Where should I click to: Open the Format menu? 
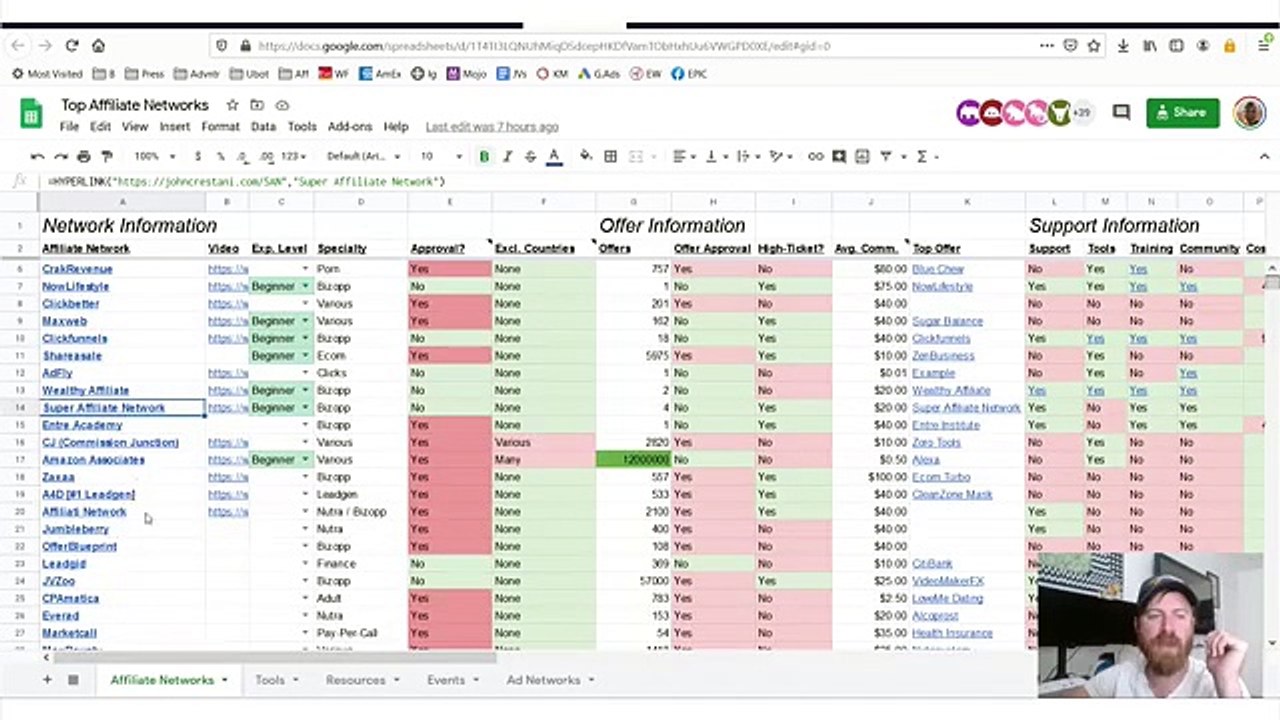[220, 127]
